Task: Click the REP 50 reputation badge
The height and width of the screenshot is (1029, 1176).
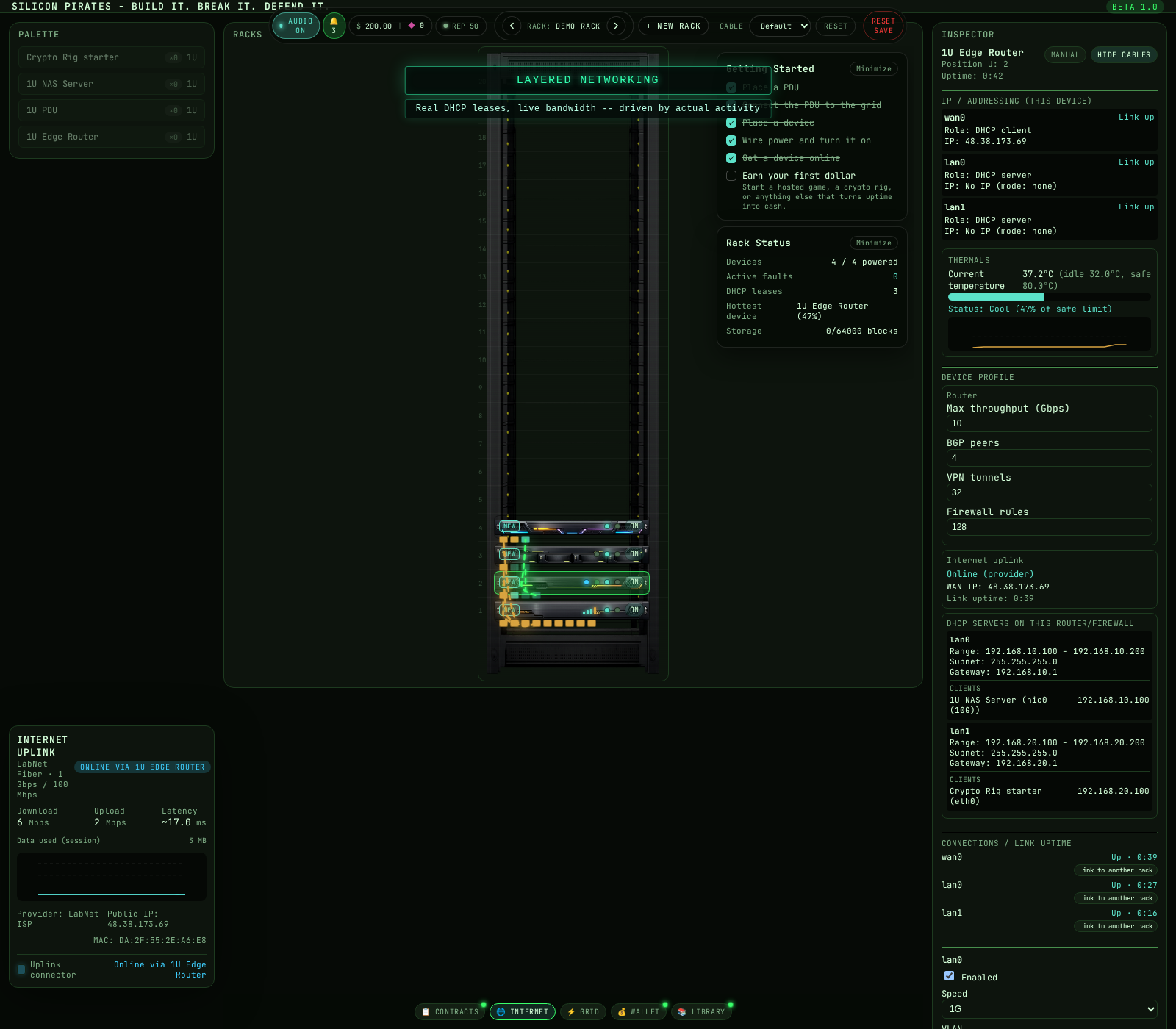Action: tap(461, 26)
